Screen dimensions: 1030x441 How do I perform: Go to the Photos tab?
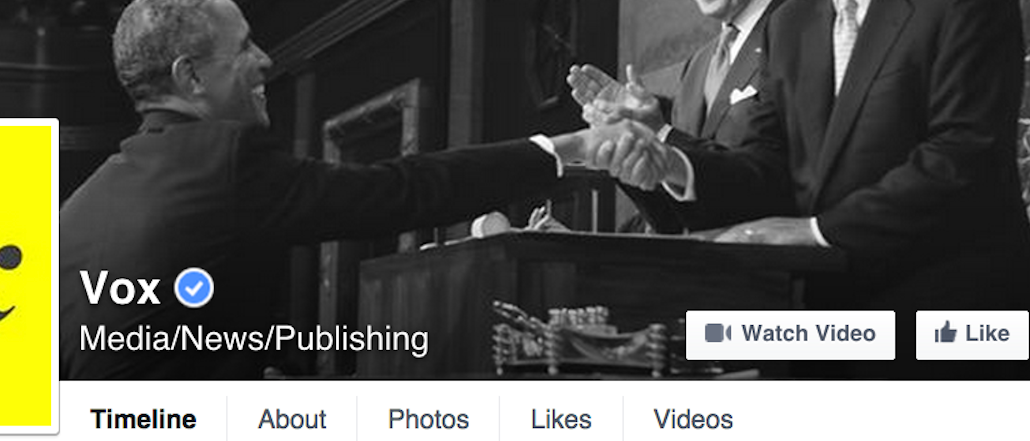coord(428,419)
